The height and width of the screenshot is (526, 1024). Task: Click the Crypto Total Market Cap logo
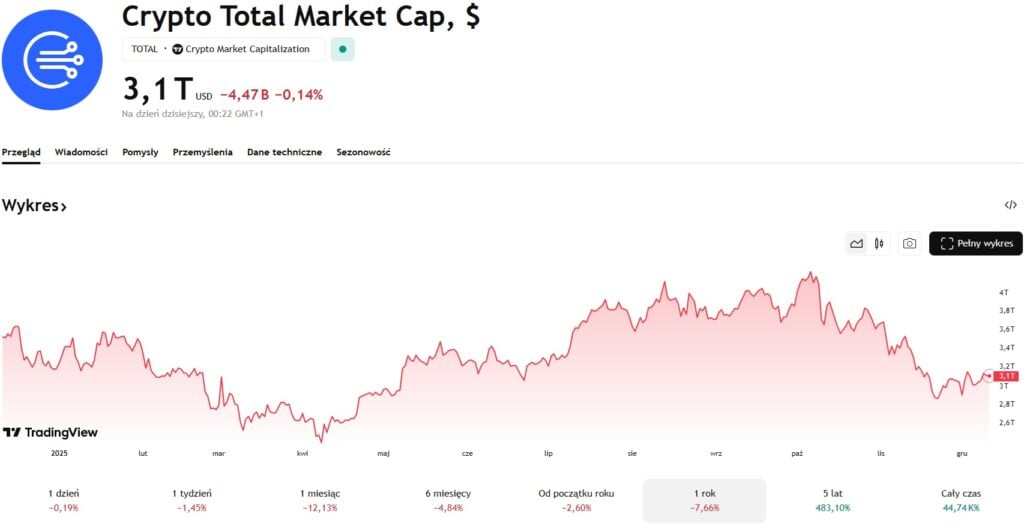coord(52,60)
